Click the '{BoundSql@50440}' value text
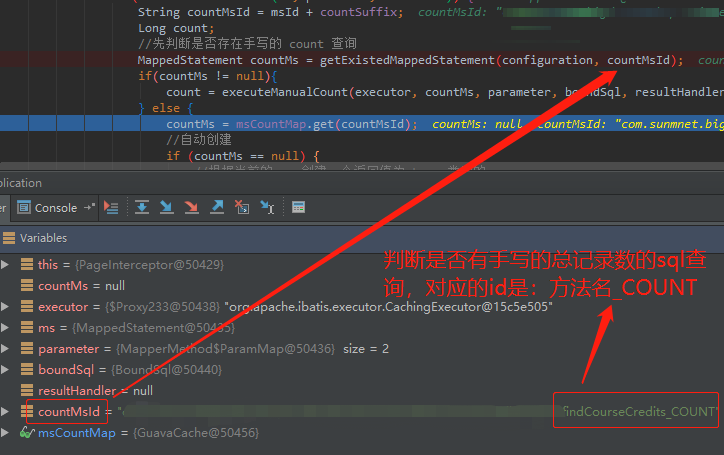Image resolution: width=724 pixels, height=455 pixels. [166, 370]
